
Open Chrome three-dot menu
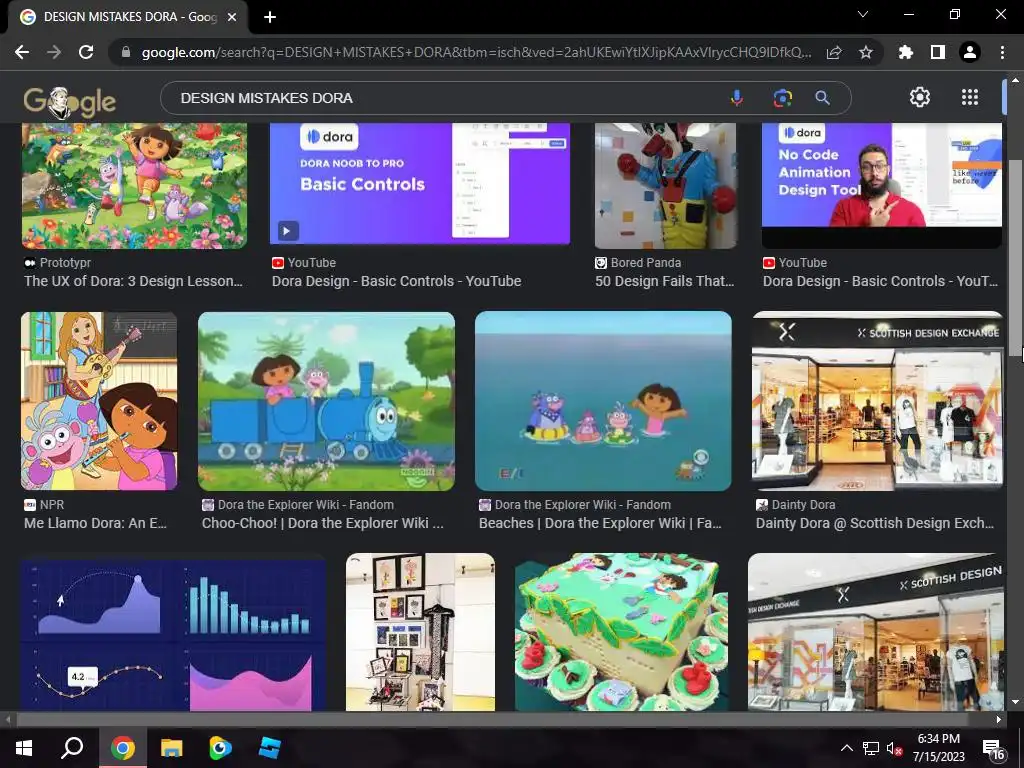tap(1002, 52)
